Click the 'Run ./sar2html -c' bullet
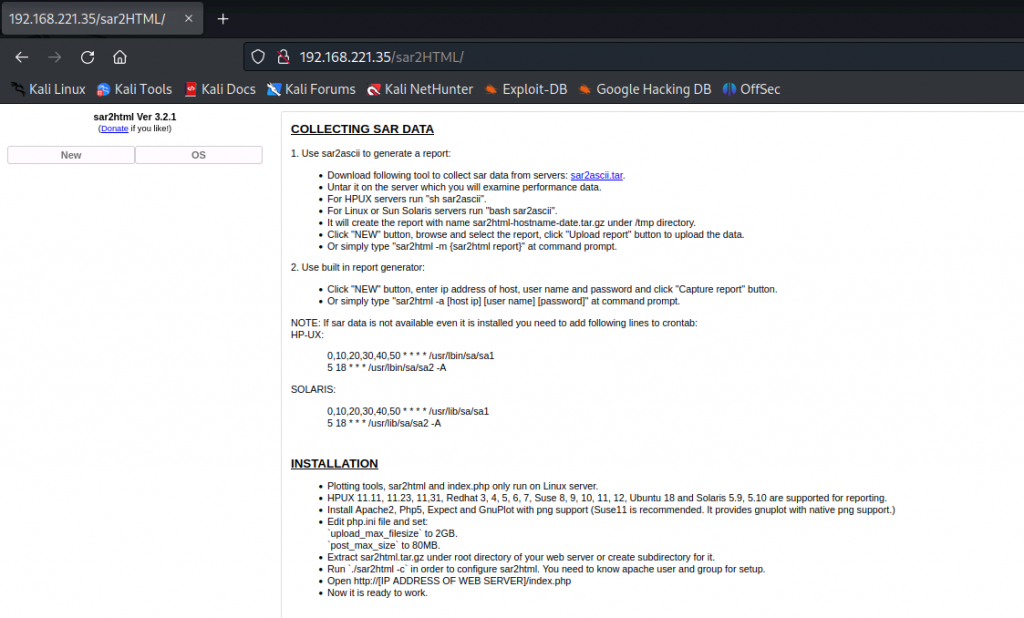The height and width of the screenshot is (618, 1024). (x=546, y=569)
